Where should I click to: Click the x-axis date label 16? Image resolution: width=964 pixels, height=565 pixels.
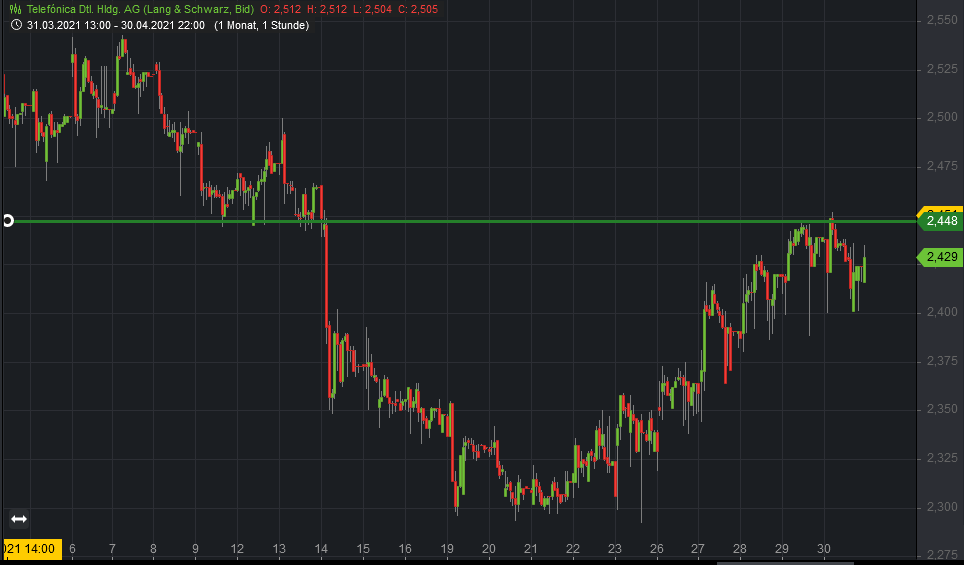tap(405, 549)
